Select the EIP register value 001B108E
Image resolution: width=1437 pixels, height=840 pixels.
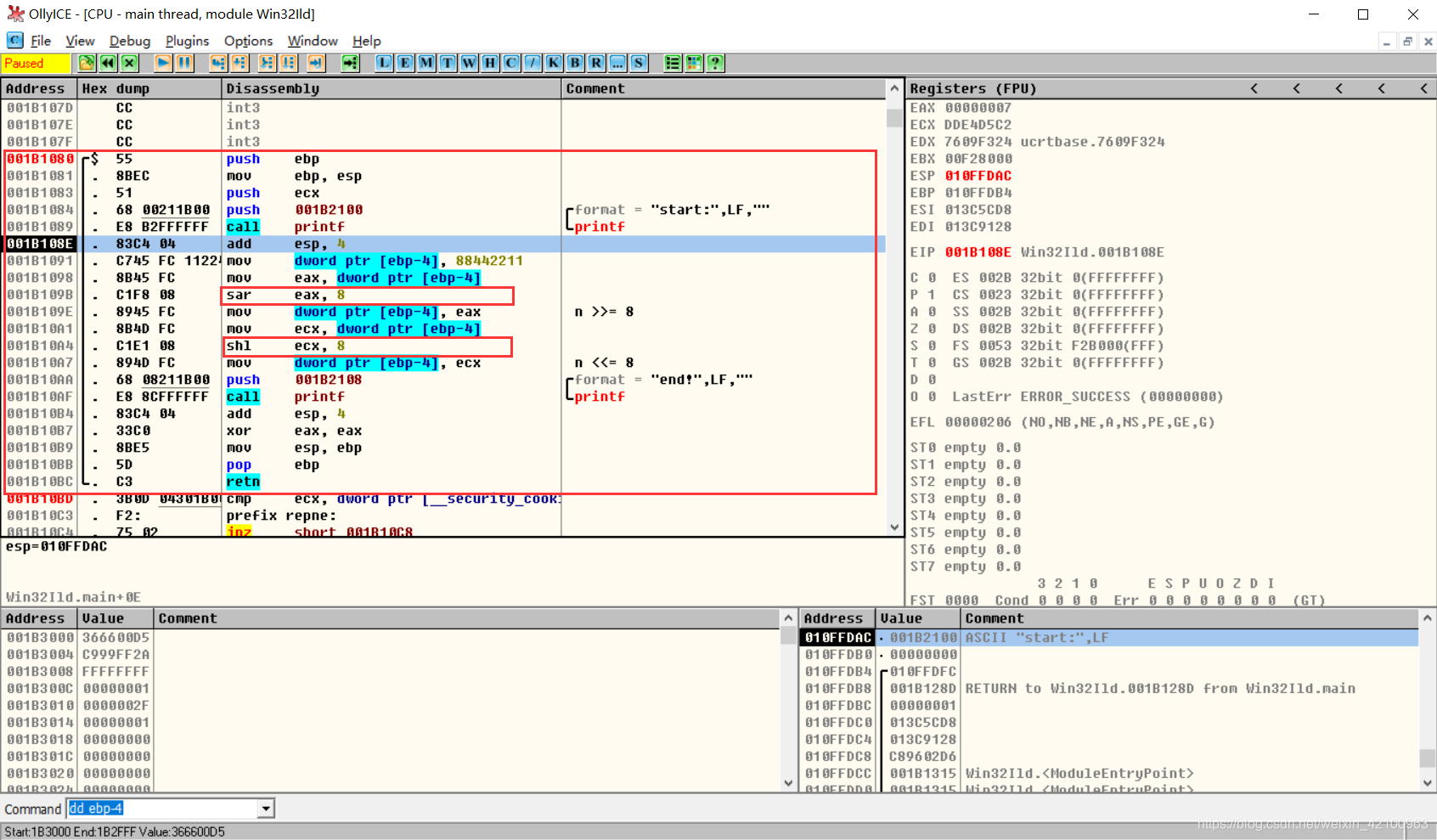click(978, 252)
